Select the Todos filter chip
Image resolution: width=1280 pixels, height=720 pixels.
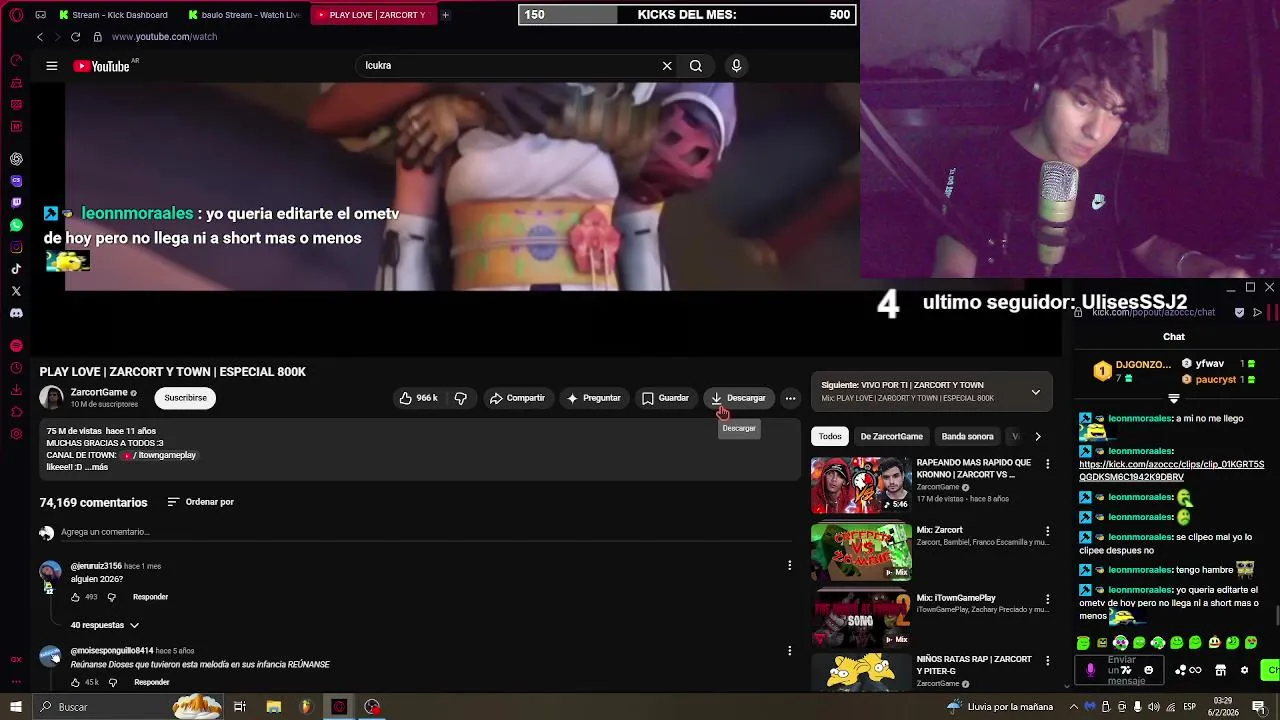(830, 436)
